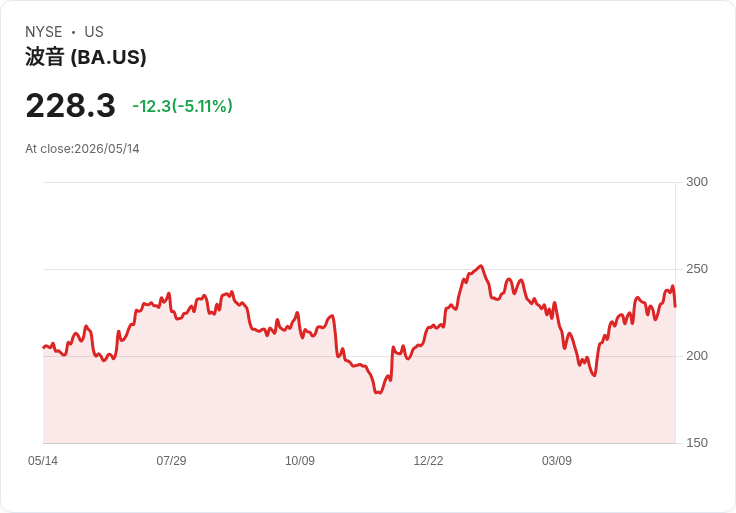Screen dimensions: 736x513
Task: Click the 250 price axis label
Action: click(697, 269)
